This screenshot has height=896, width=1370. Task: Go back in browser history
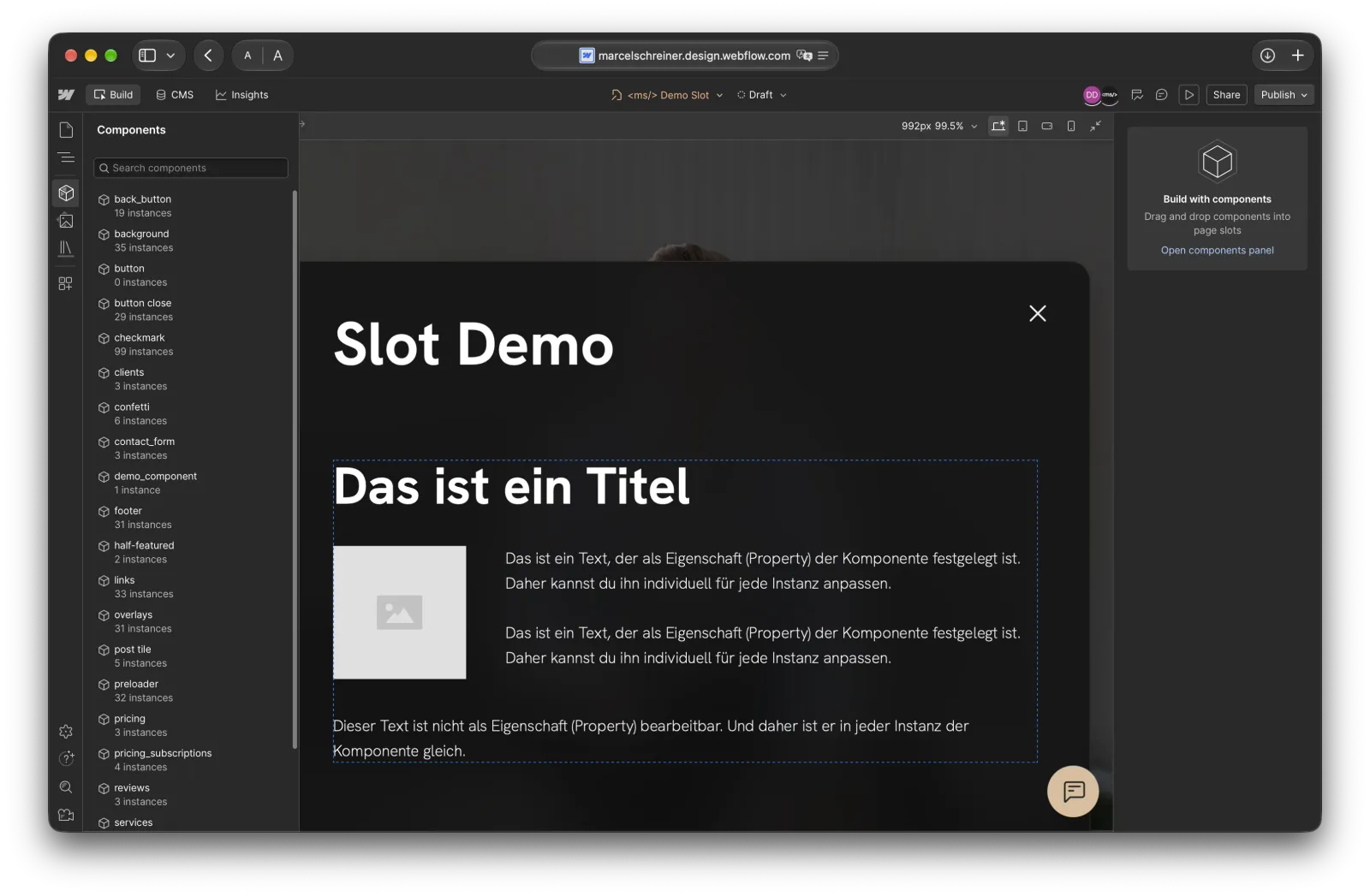pos(208,56)
